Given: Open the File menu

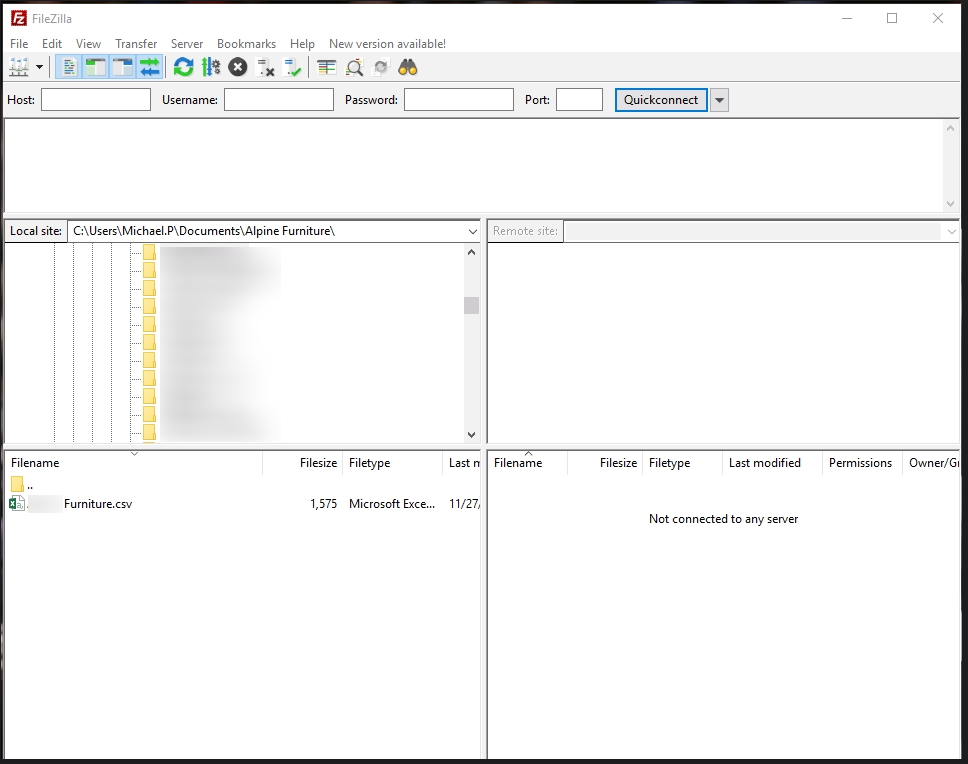Looking at the screenshot, I should (19, 44).
